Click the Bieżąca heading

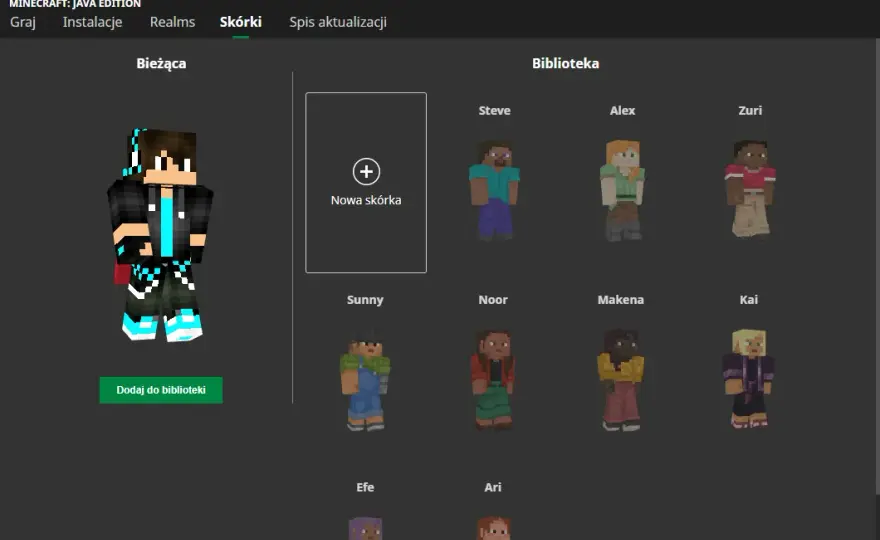point(161,63)
